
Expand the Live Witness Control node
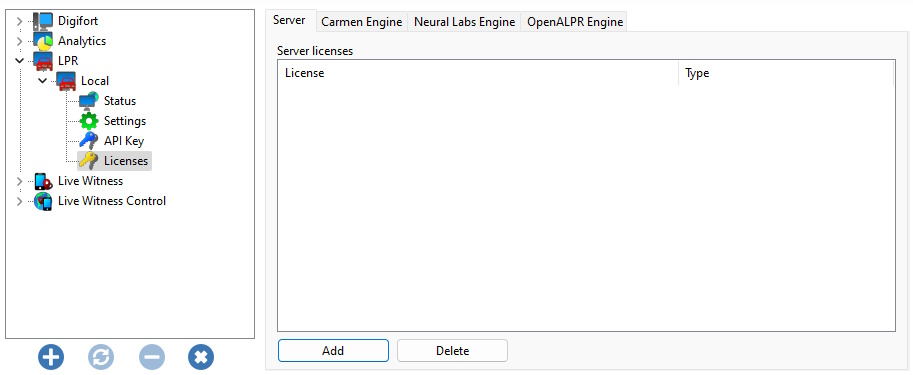(19, 201)
